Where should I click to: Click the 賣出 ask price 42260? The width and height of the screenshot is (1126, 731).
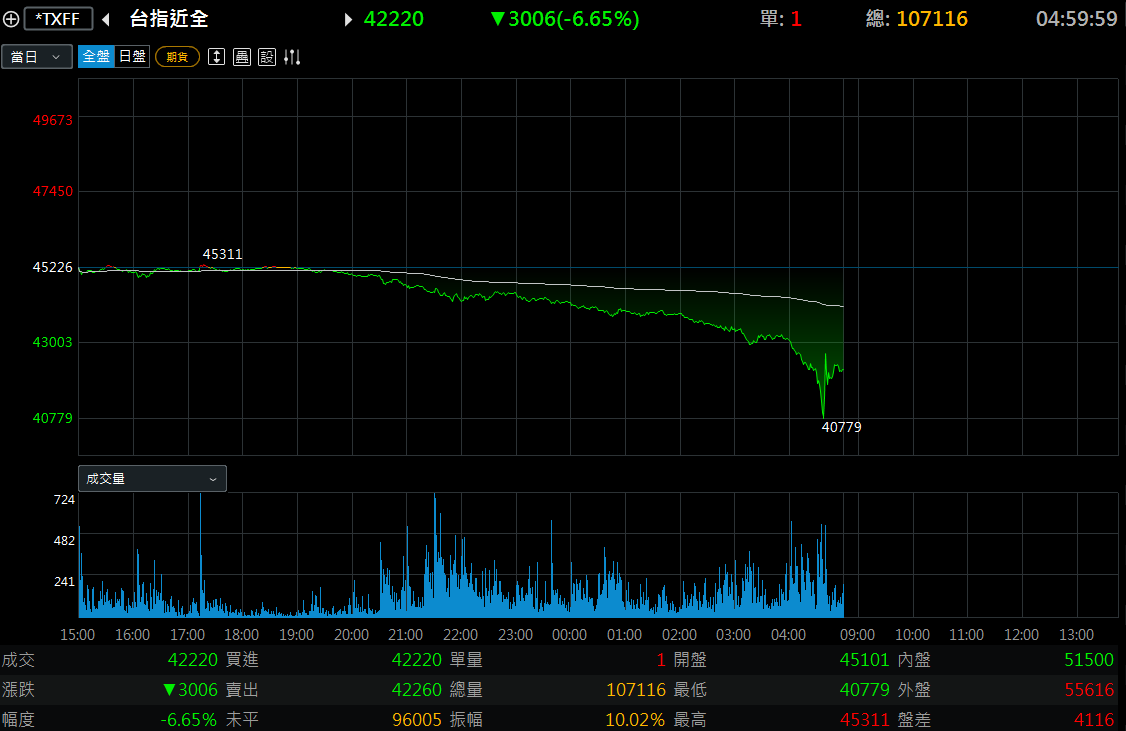pyautogui.click(x=417, y=689)
